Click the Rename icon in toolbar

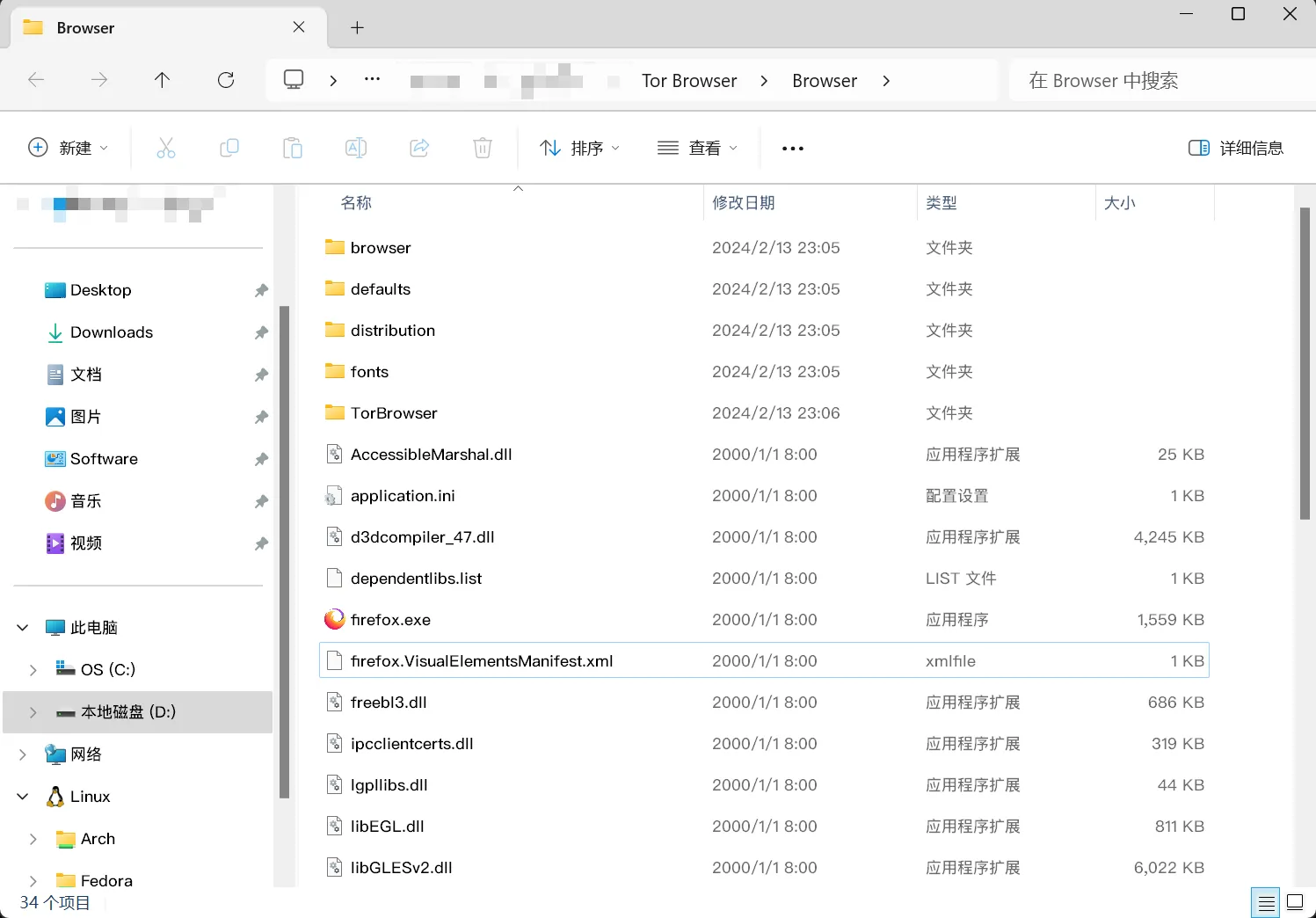[356, 148]
